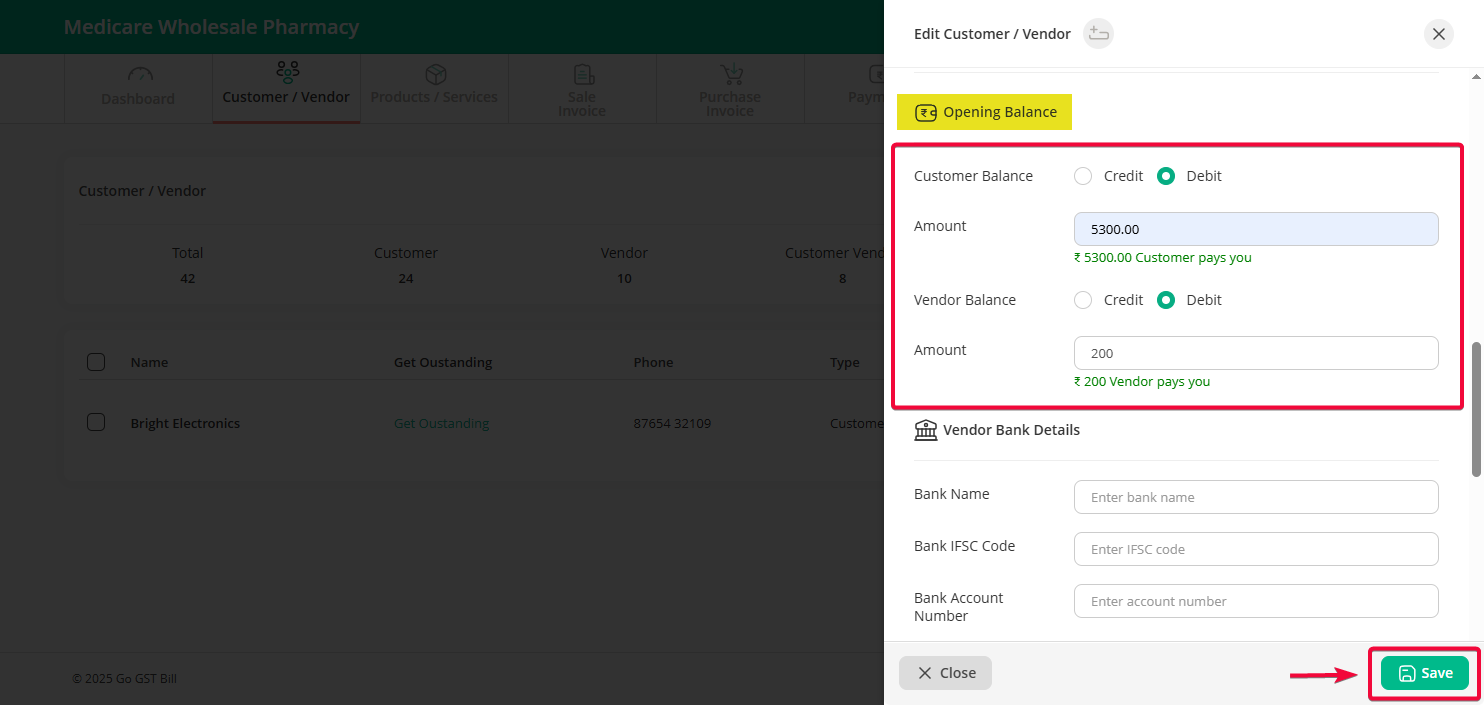Click the Get Oustanding link for Bright Electronics

pos(441,424)
